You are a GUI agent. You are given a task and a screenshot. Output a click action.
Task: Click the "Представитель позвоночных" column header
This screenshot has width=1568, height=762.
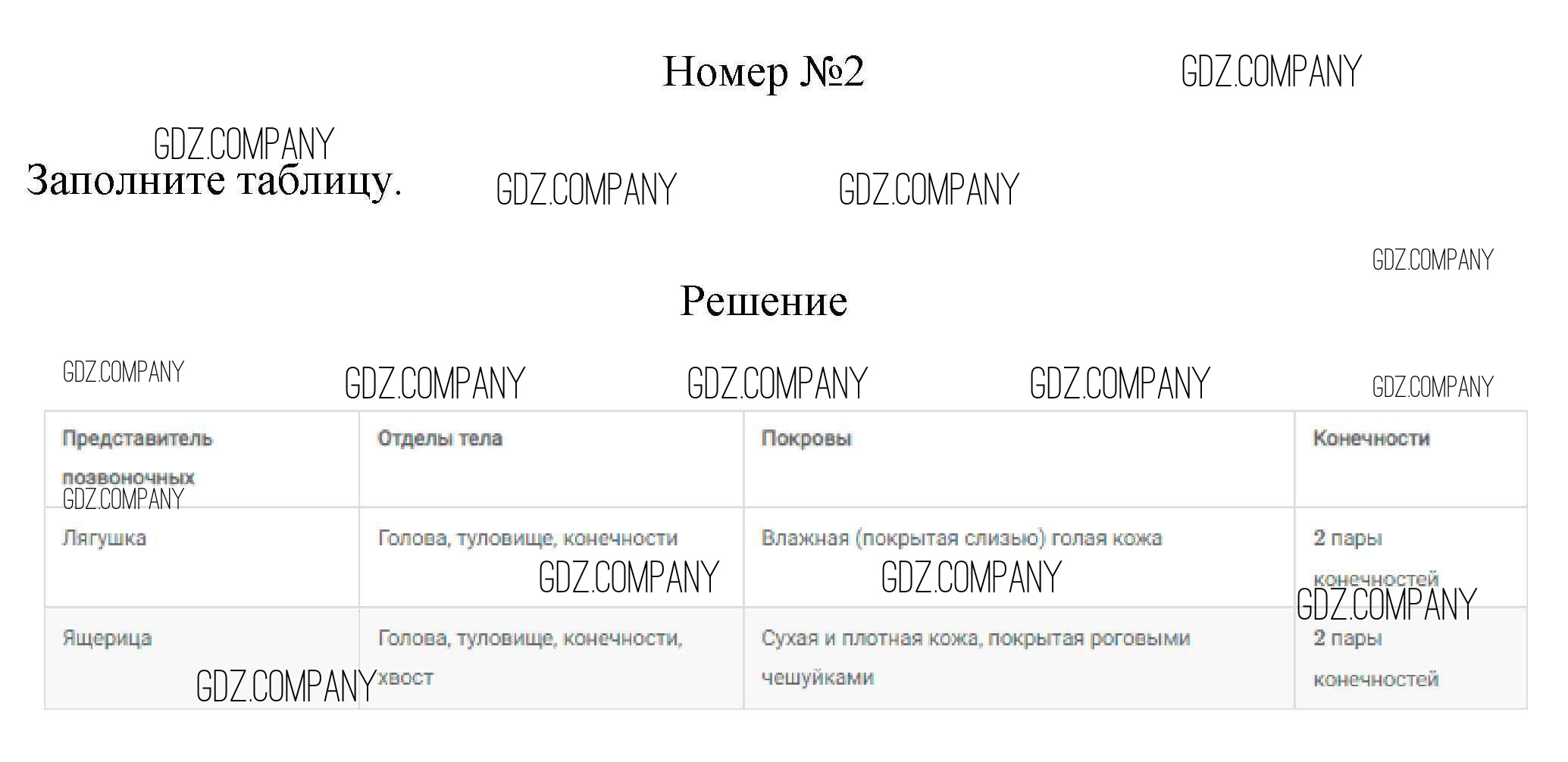pyautogui.click(x=137, y=458)
